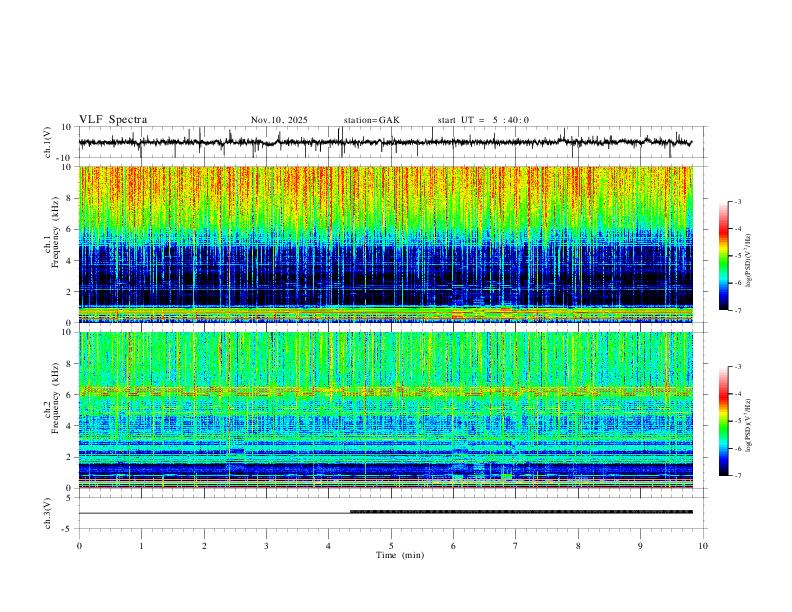Click the "2" tick on the Time axis
The height and width of the screenshot is (612, 792).
click(204, 546)
